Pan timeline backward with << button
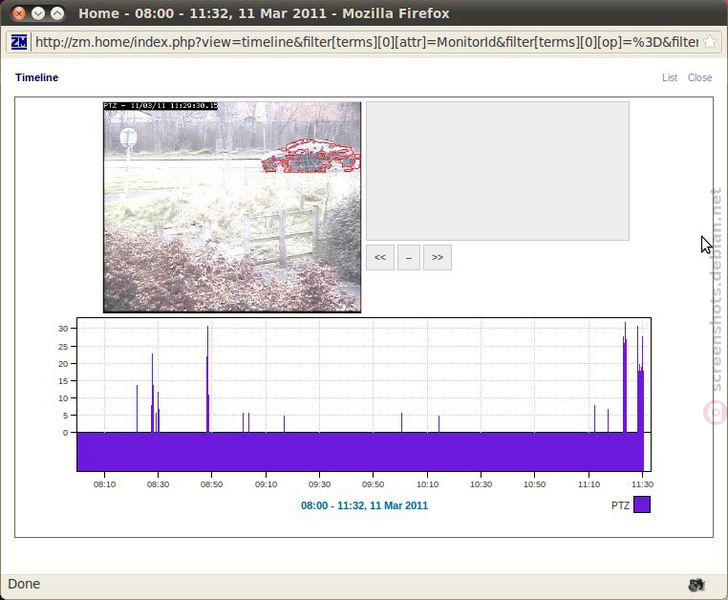 pyautogui.click(x=380, y=257)
